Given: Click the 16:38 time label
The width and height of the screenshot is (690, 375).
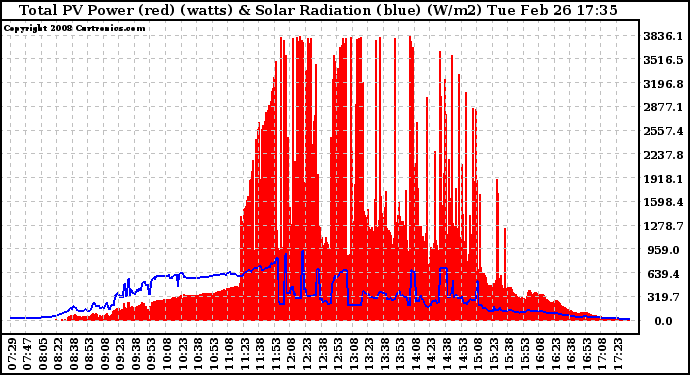Looking at the screenshot, I should [571, 354].
